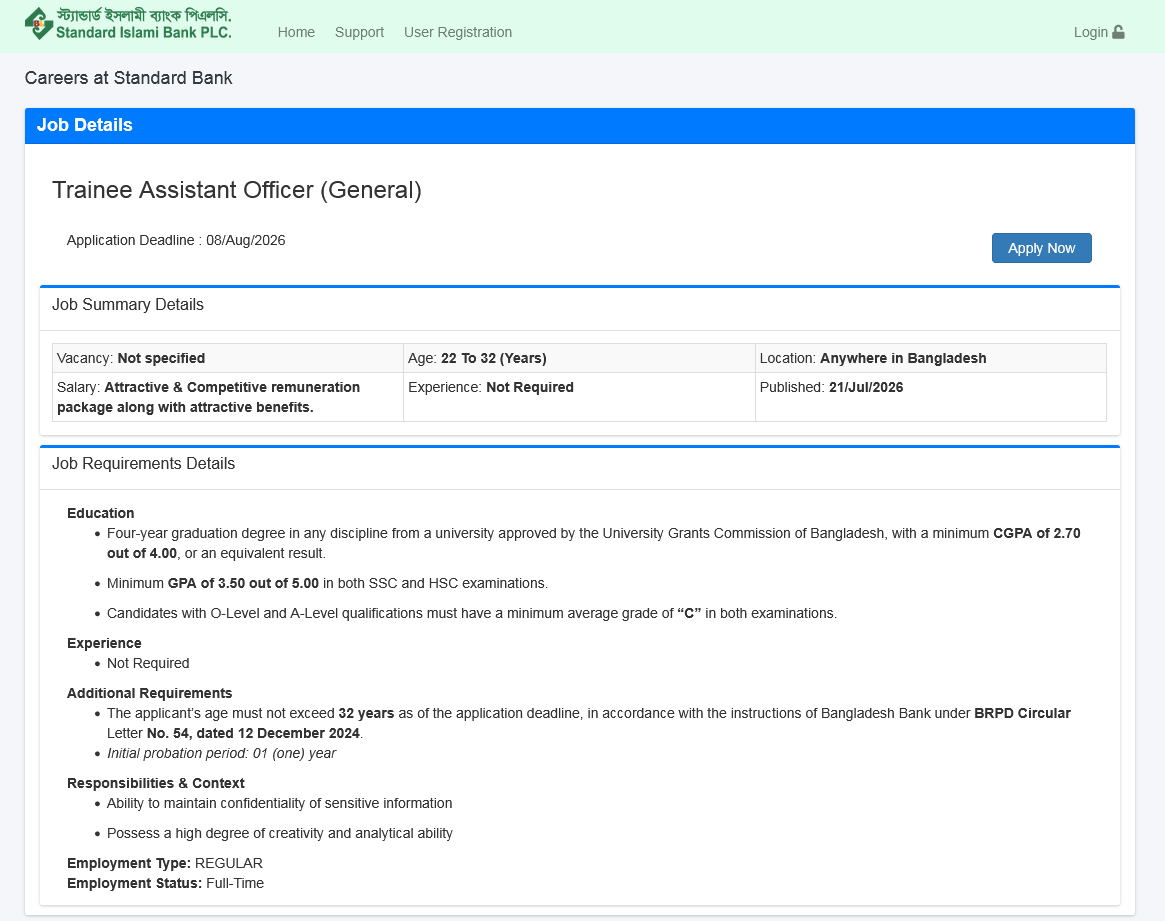1165x921 pixels.
Task: Click the CGPA of 2.70 requirement bullet
Action: [593, 543]
